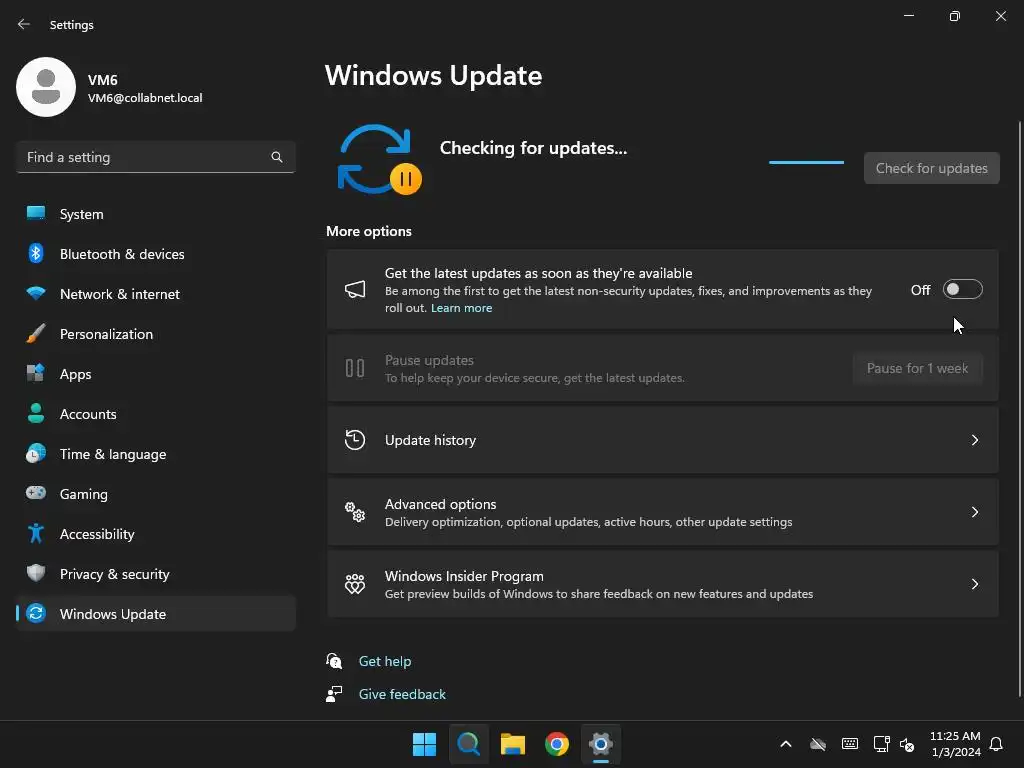The image size is (1024, 768).
Task: Click the Windows Update sync icon in sidebar
Action: pos(36,613)
